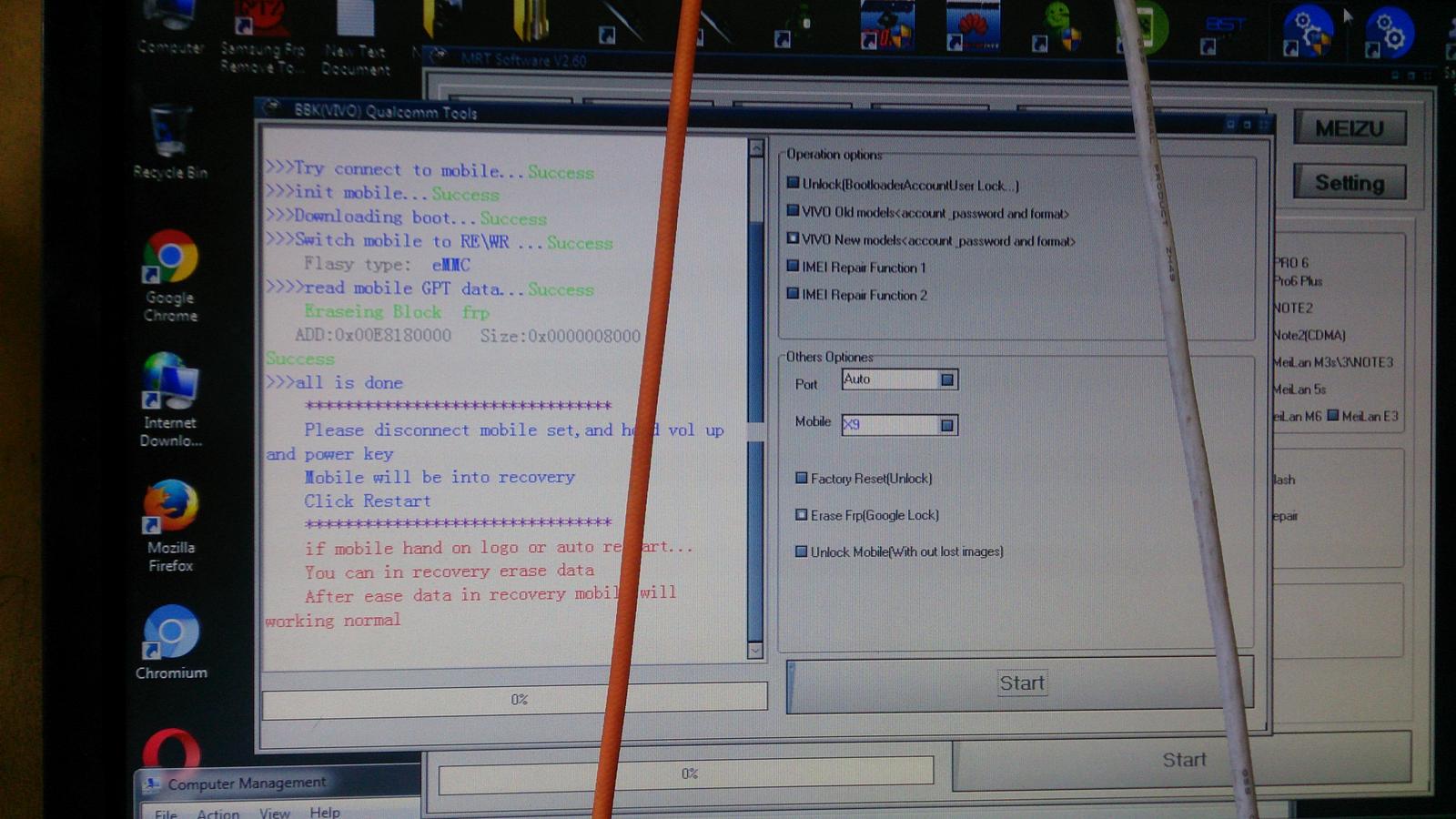Image resolution: width=1456 pixels, height=819 pixels.
Task: Click Qualcomm Tools 0% progress bar
Action: [515, 699]
